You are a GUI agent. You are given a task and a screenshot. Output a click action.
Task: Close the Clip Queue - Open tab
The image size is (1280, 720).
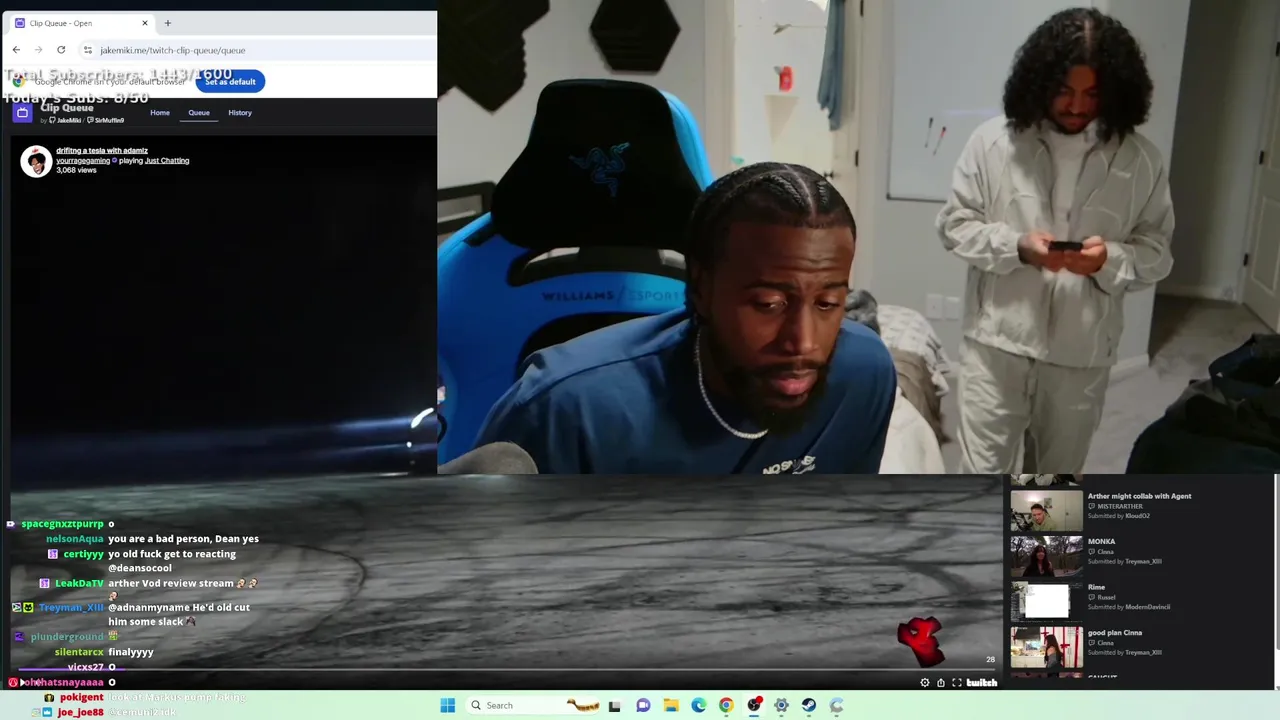coord(145,23)
